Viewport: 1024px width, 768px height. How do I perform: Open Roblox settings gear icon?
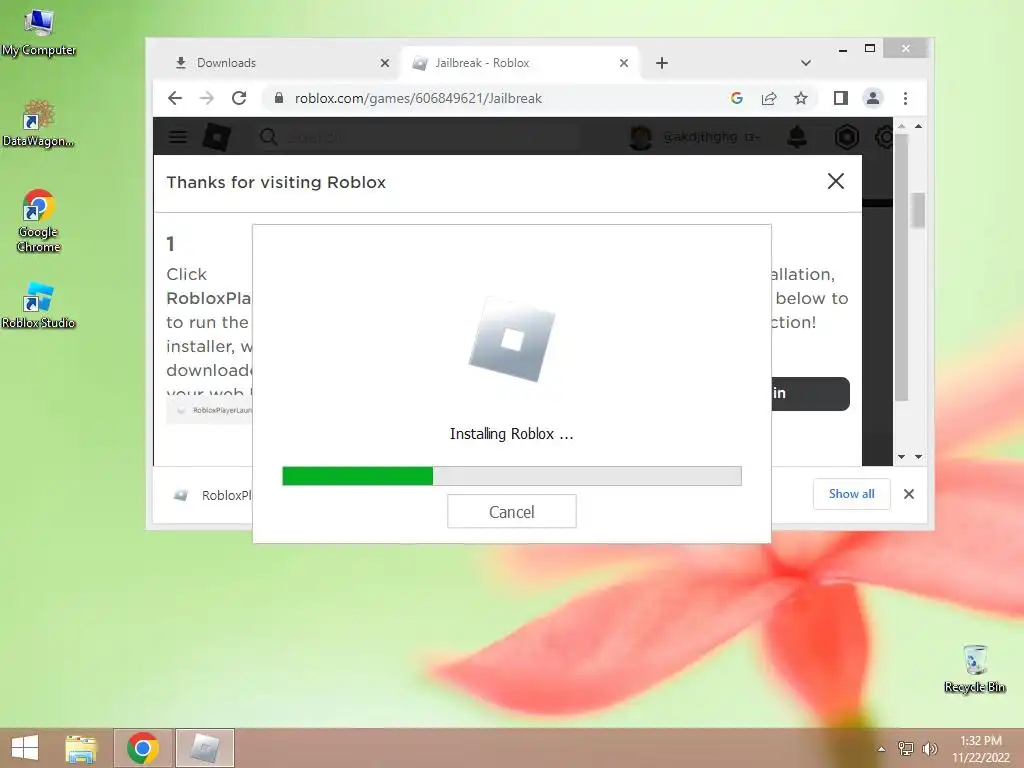pyautogui.click(x=884, y=136)
